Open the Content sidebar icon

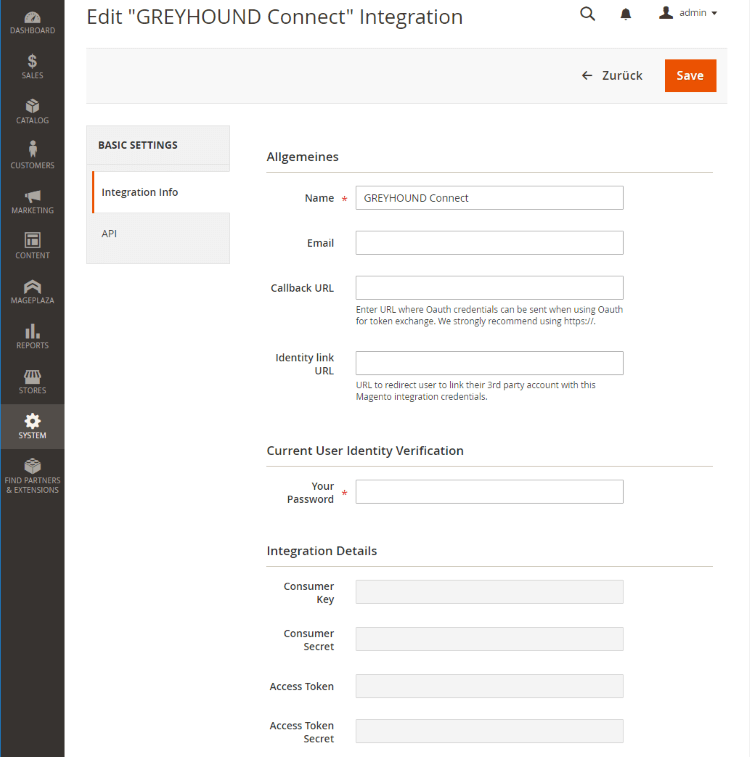click(x=32, y=240)
